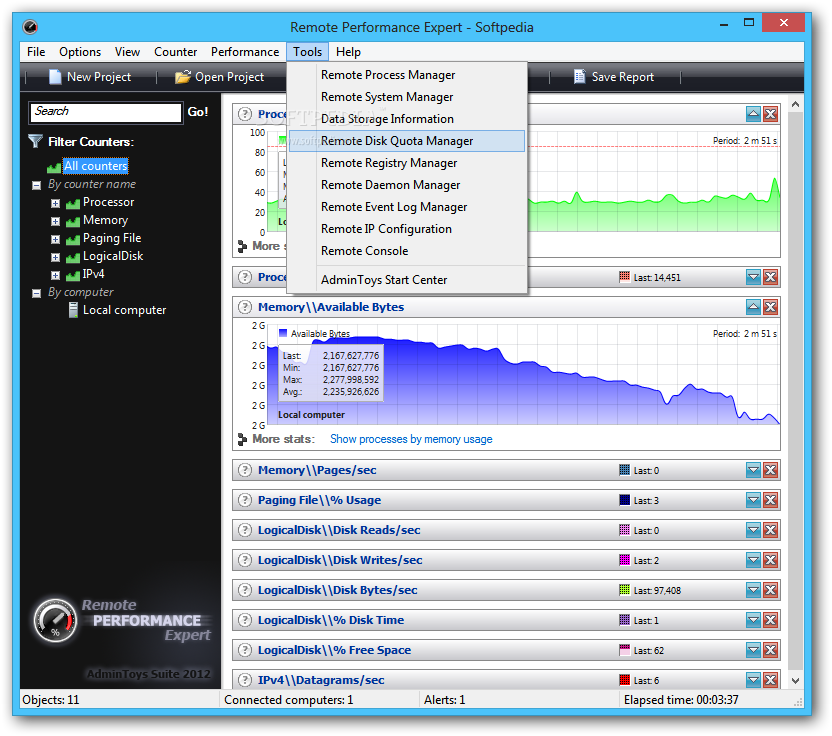This screenshot has width=832, height=736.
Task: Remove the LogicalDisk\\Disk Reads/sec counter
Action: 770,530
